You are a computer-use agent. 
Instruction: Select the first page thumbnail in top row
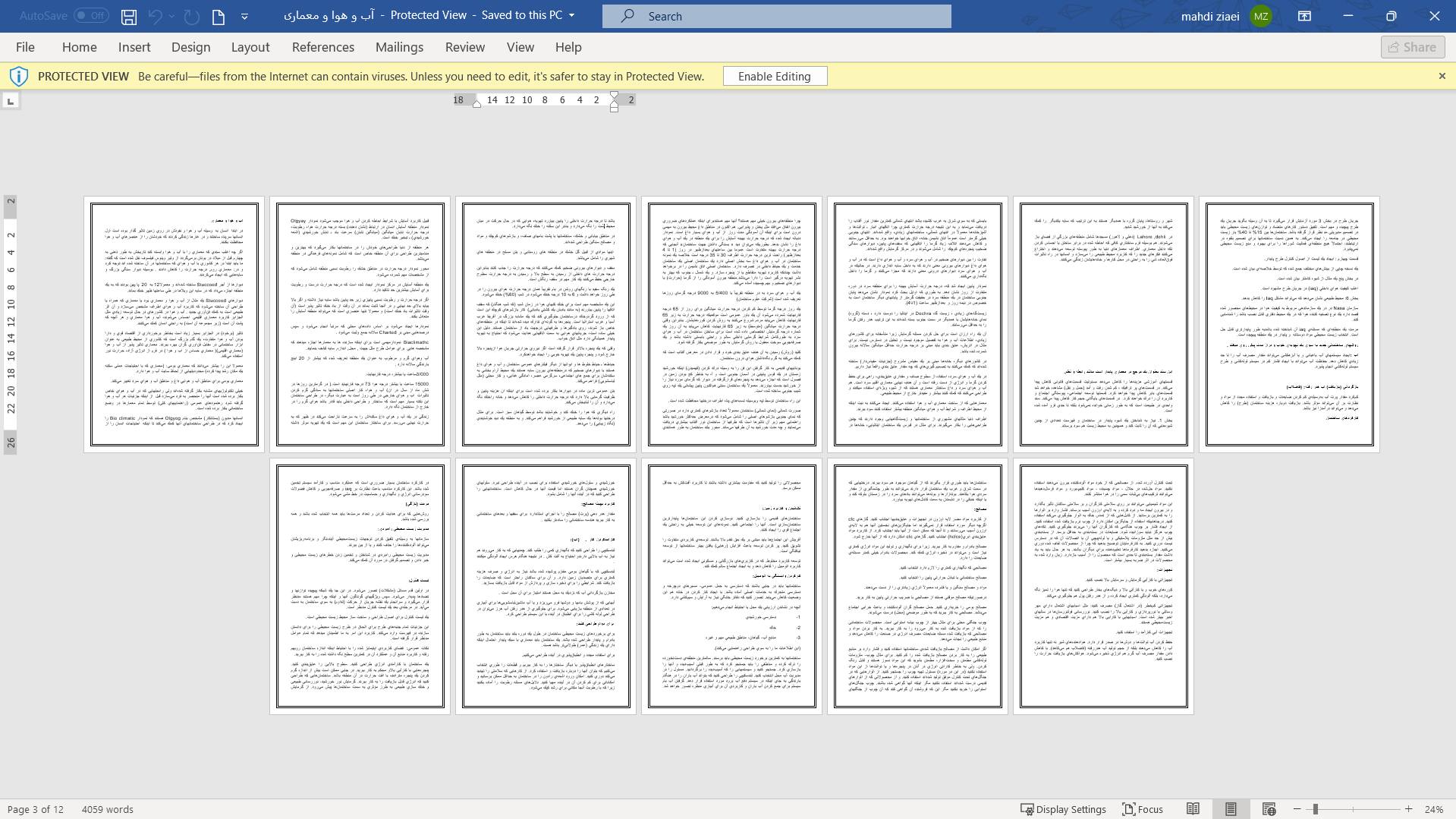(175, 324)
